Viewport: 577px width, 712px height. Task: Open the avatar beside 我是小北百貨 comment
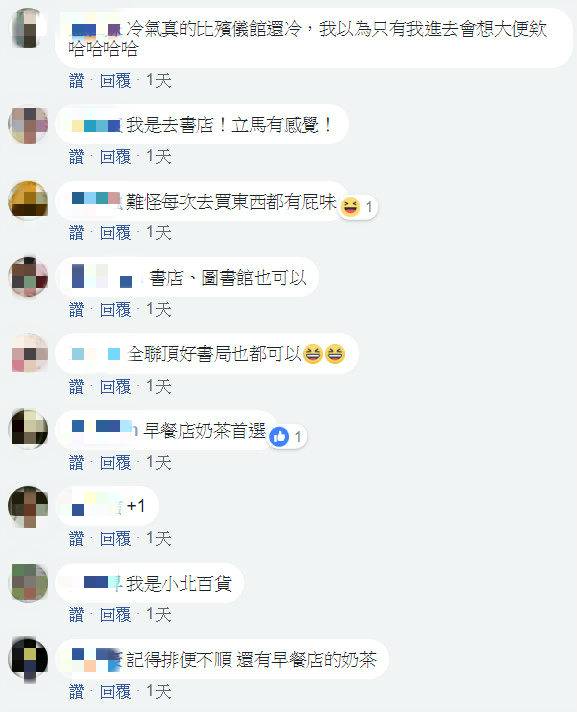28,583
